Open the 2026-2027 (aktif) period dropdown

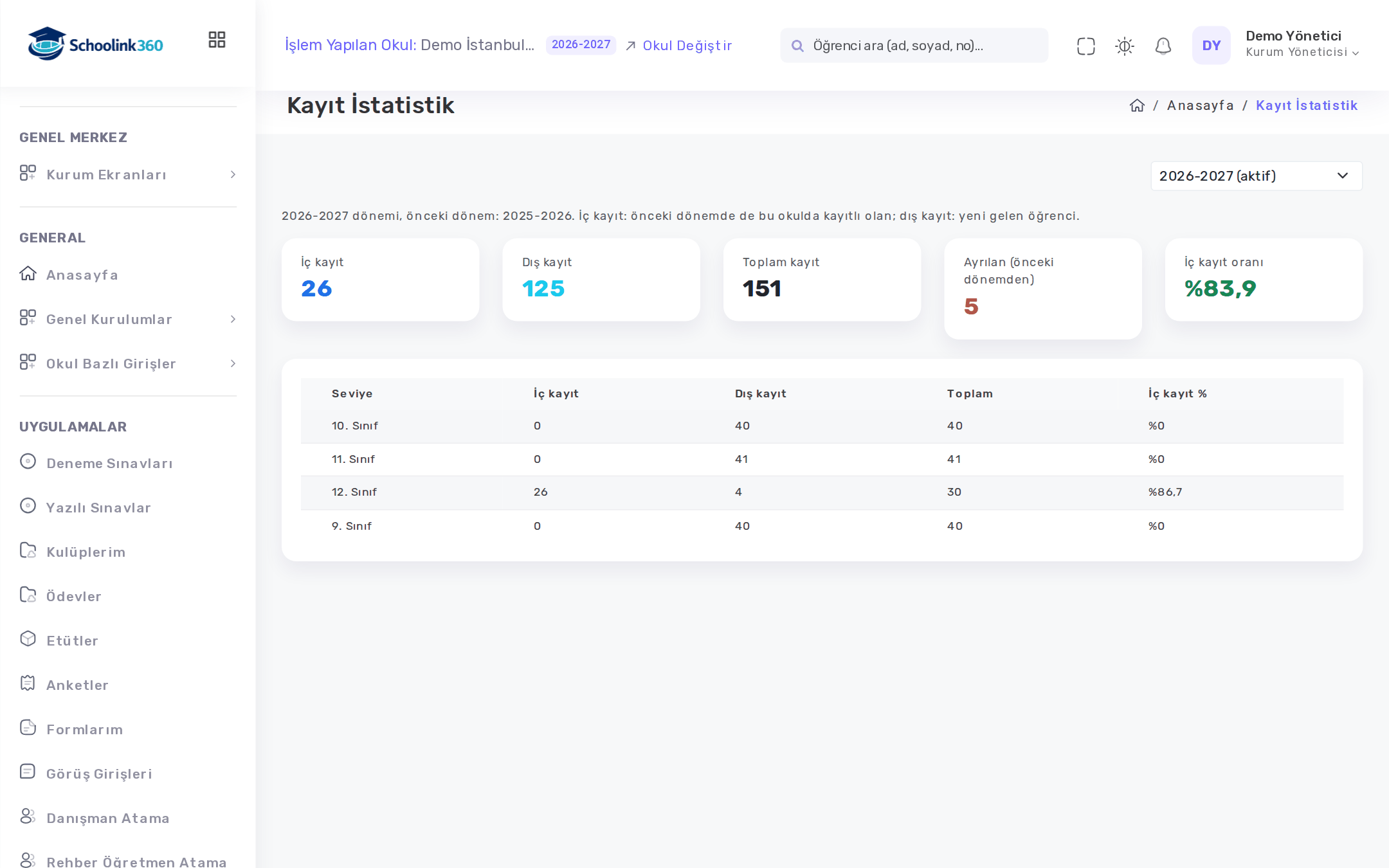pos(1256,176)
